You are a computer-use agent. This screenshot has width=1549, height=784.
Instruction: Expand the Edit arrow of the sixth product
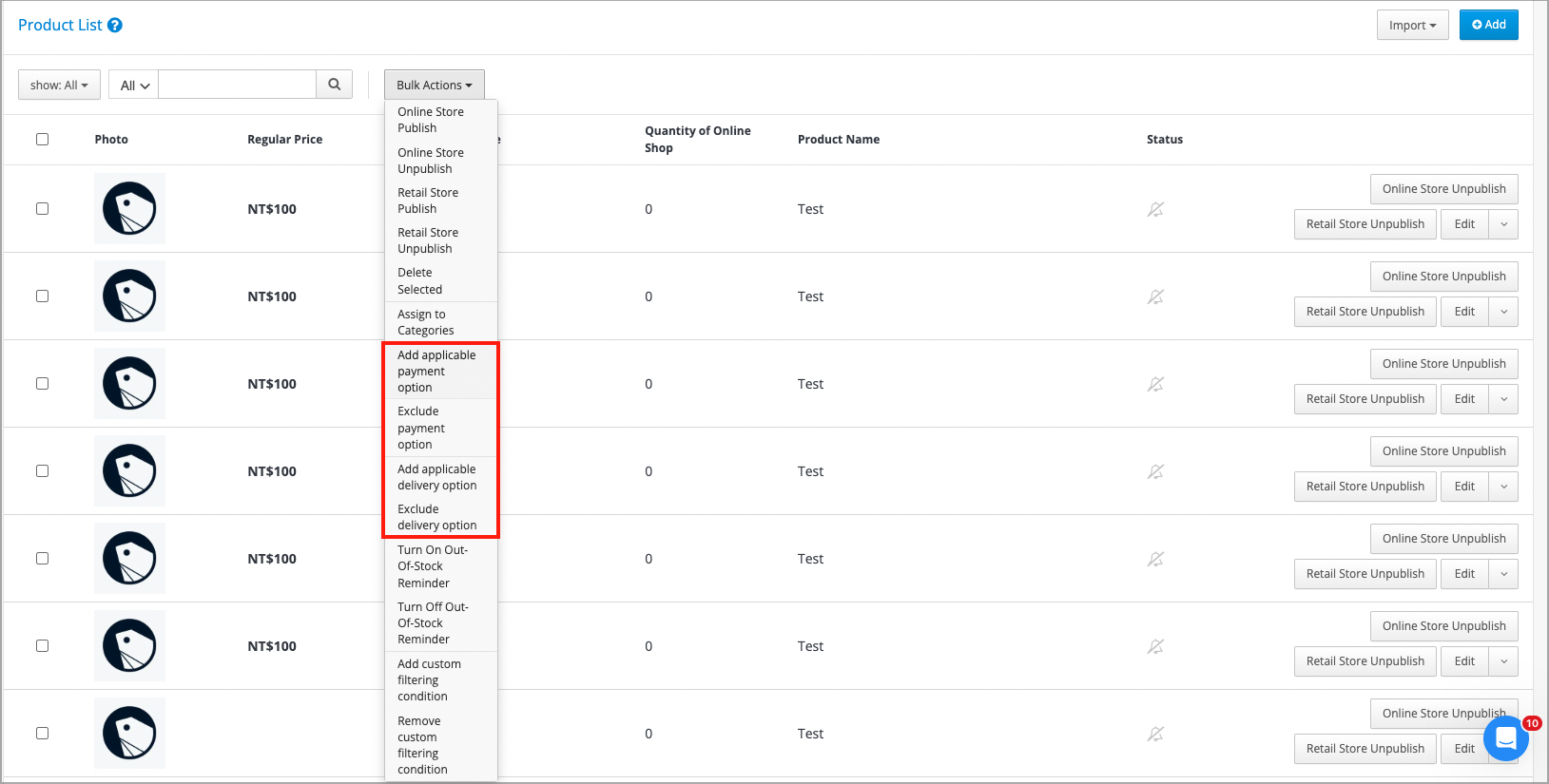point(1503,661)
